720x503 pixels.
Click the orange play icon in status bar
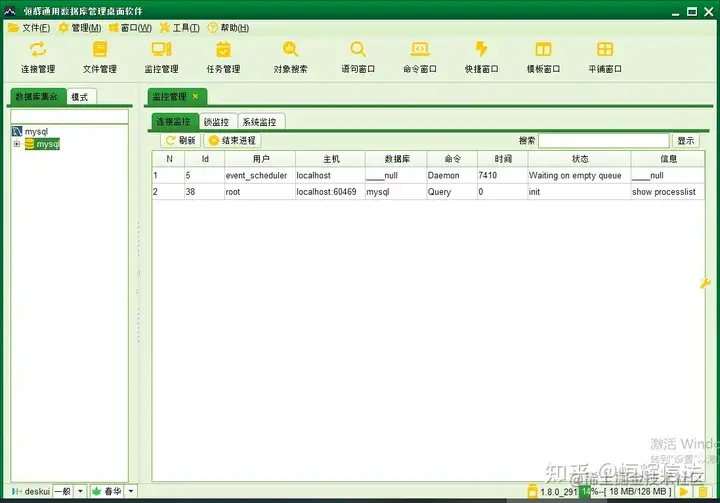click(x=684, y=492)
